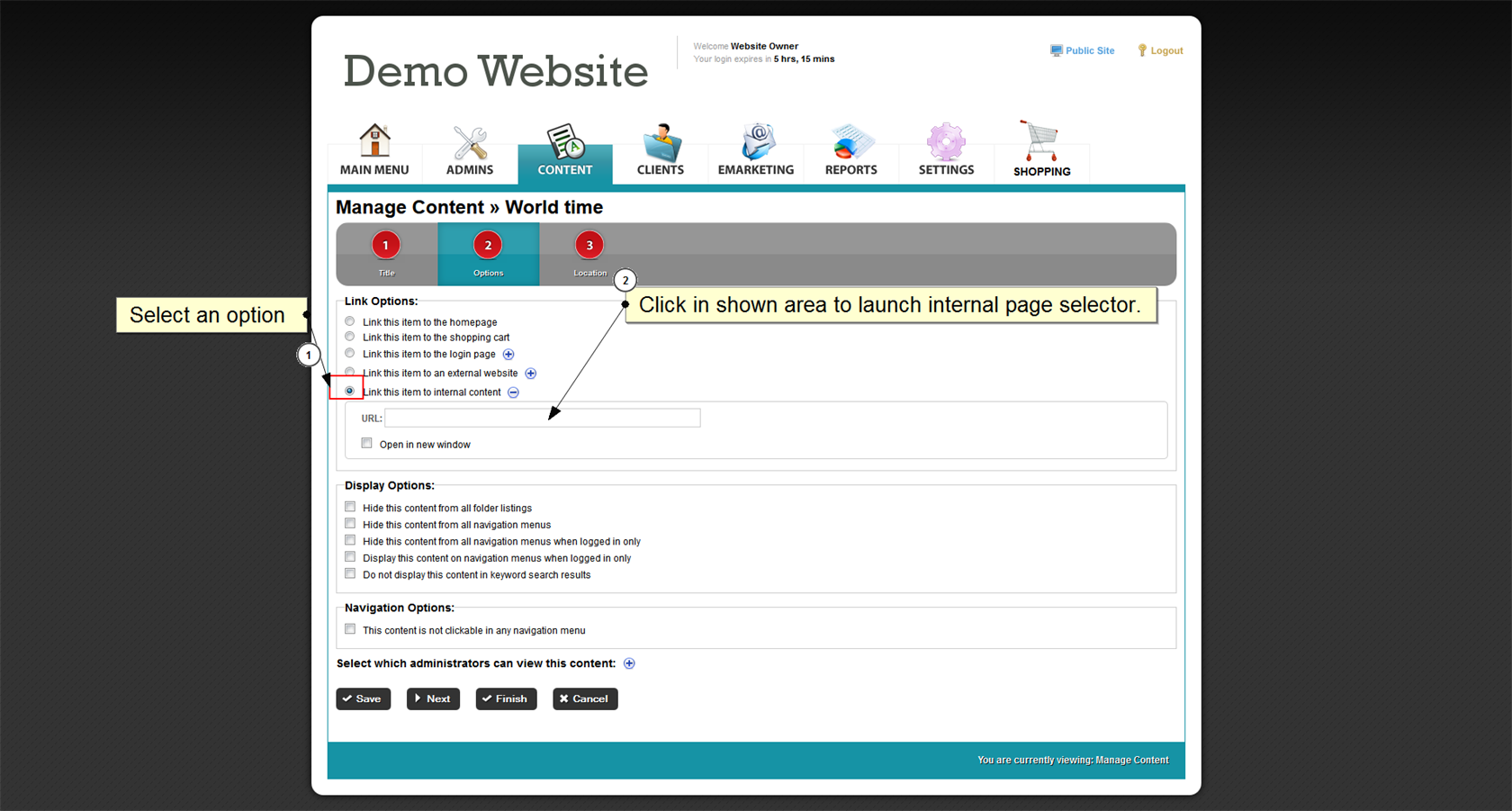Check the 'Open in new window' box
The image size is (1512, 811).
[367, 443]
